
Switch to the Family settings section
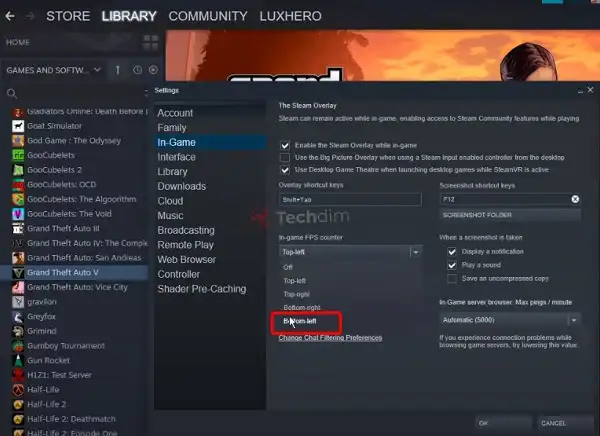pyautogui.click(x=172, y=128)
